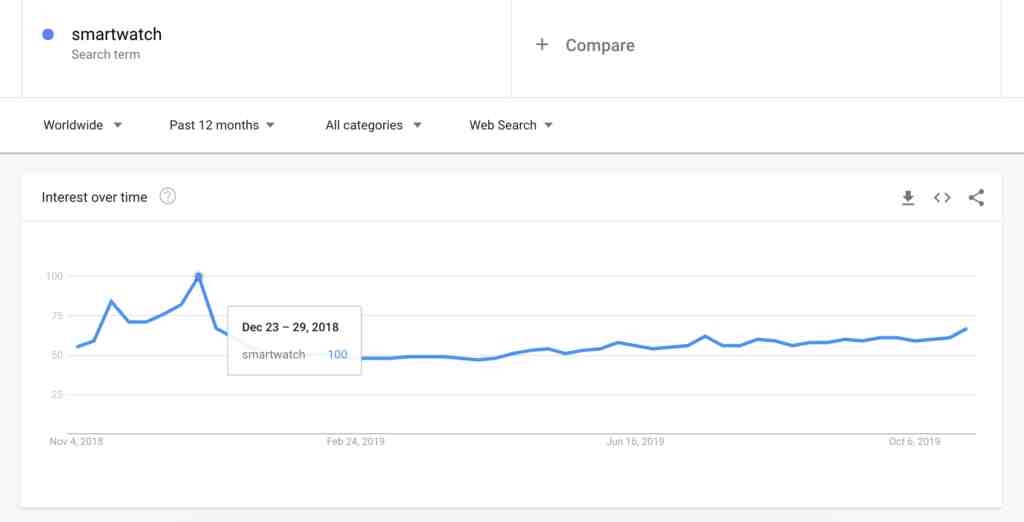This screenshot has width=1024, height=522.
Task: Share the Interest over time chart
Action: click(976, 197)
